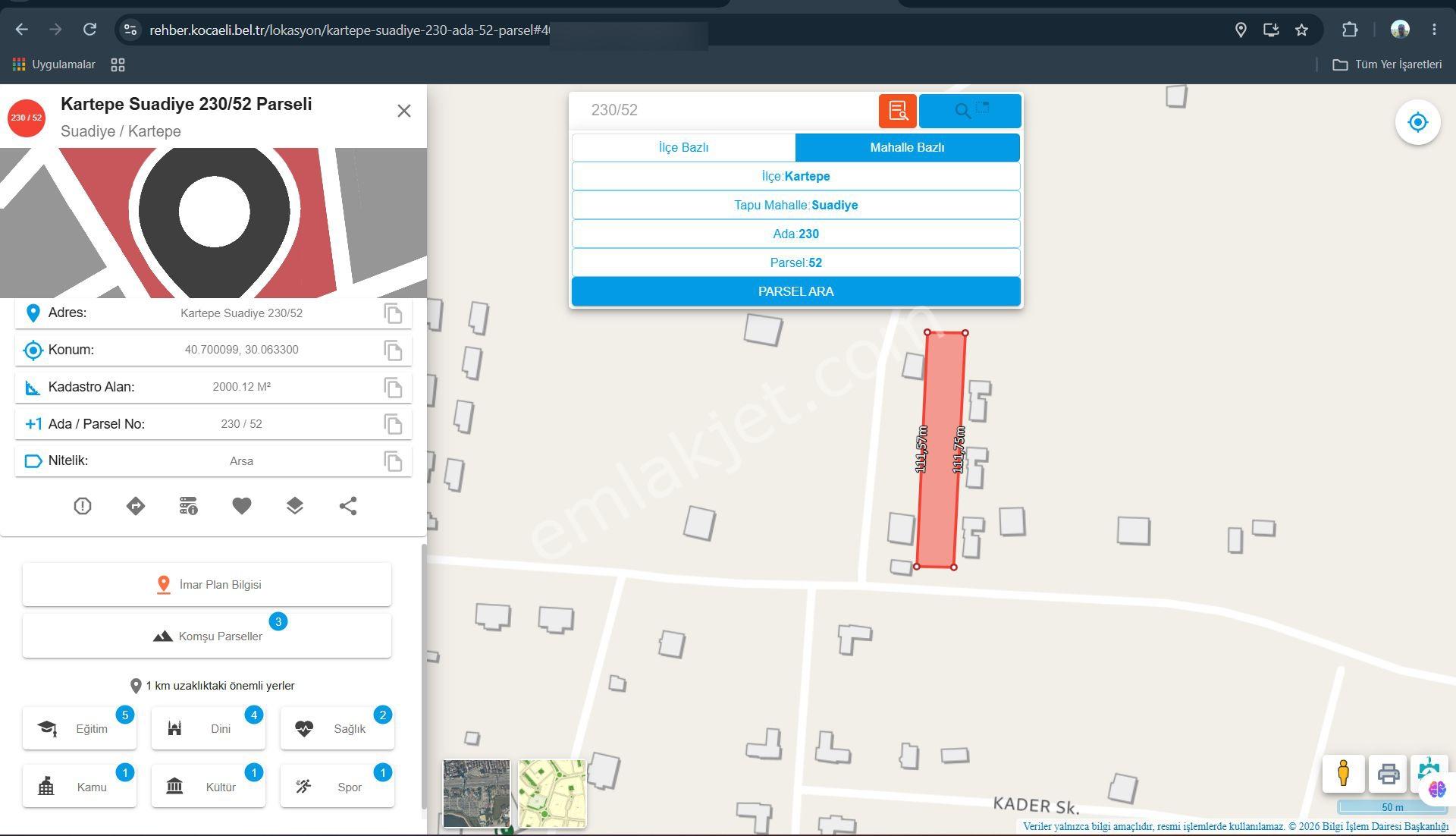Copy the Kadastro Alan value

pyautogui.click(x=393, y=388)
